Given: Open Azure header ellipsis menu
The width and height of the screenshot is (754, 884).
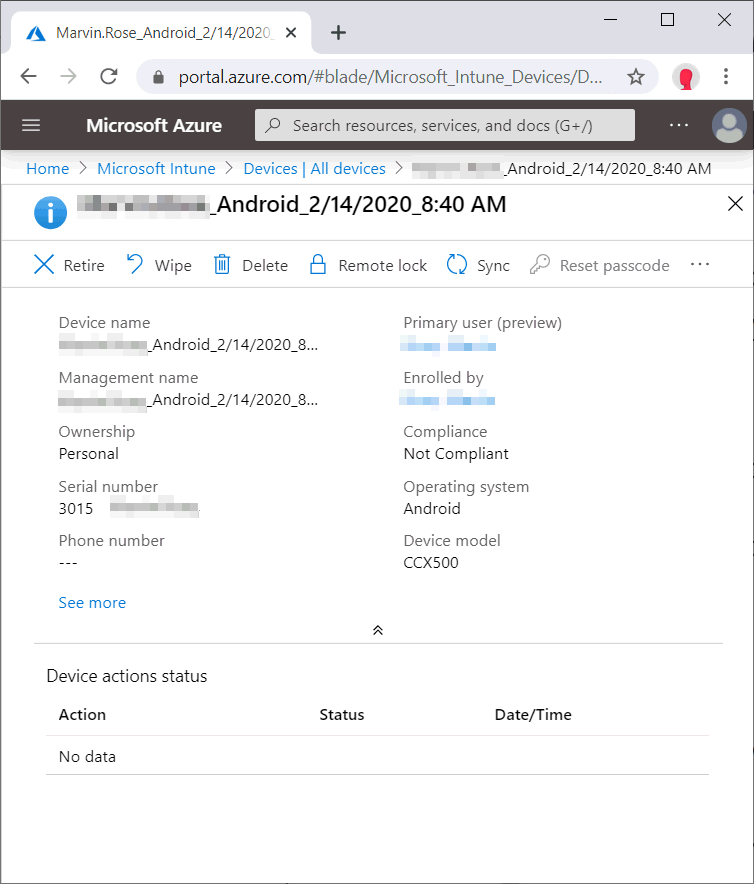Looking at the screenshot, I should [x=678, y=125].
